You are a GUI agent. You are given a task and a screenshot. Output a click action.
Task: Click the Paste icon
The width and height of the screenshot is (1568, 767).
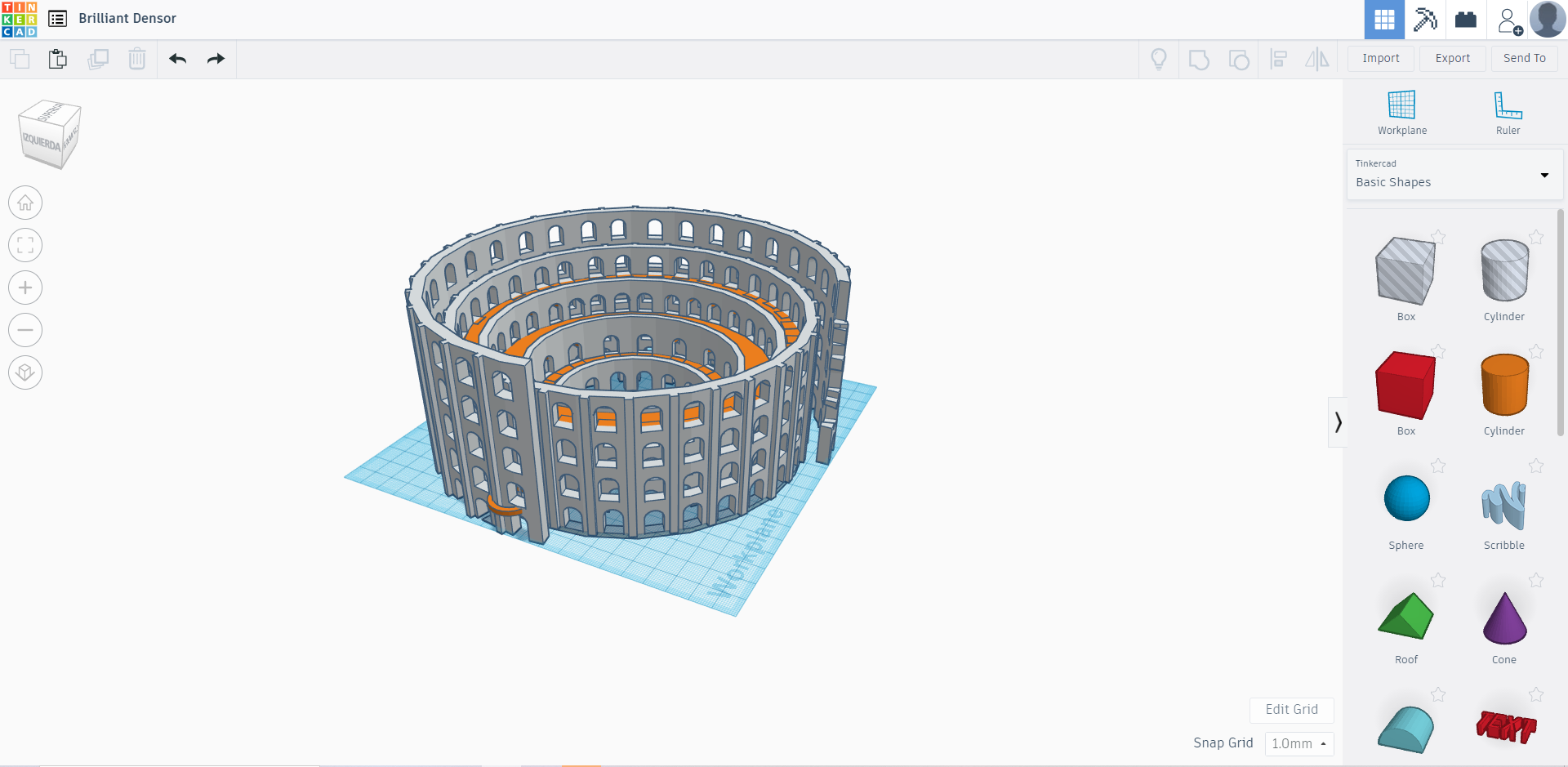[58, 59]
